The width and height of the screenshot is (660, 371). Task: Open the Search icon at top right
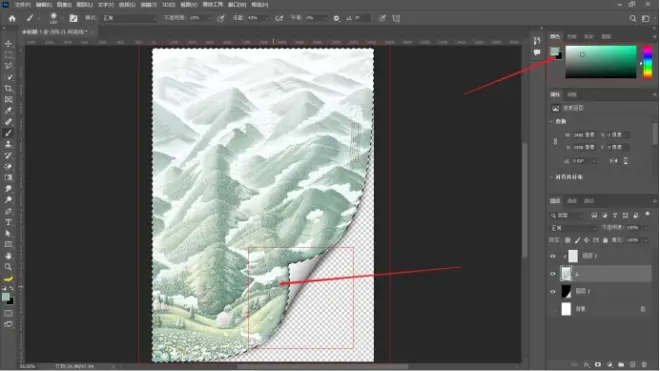click(x=633, y=19)
